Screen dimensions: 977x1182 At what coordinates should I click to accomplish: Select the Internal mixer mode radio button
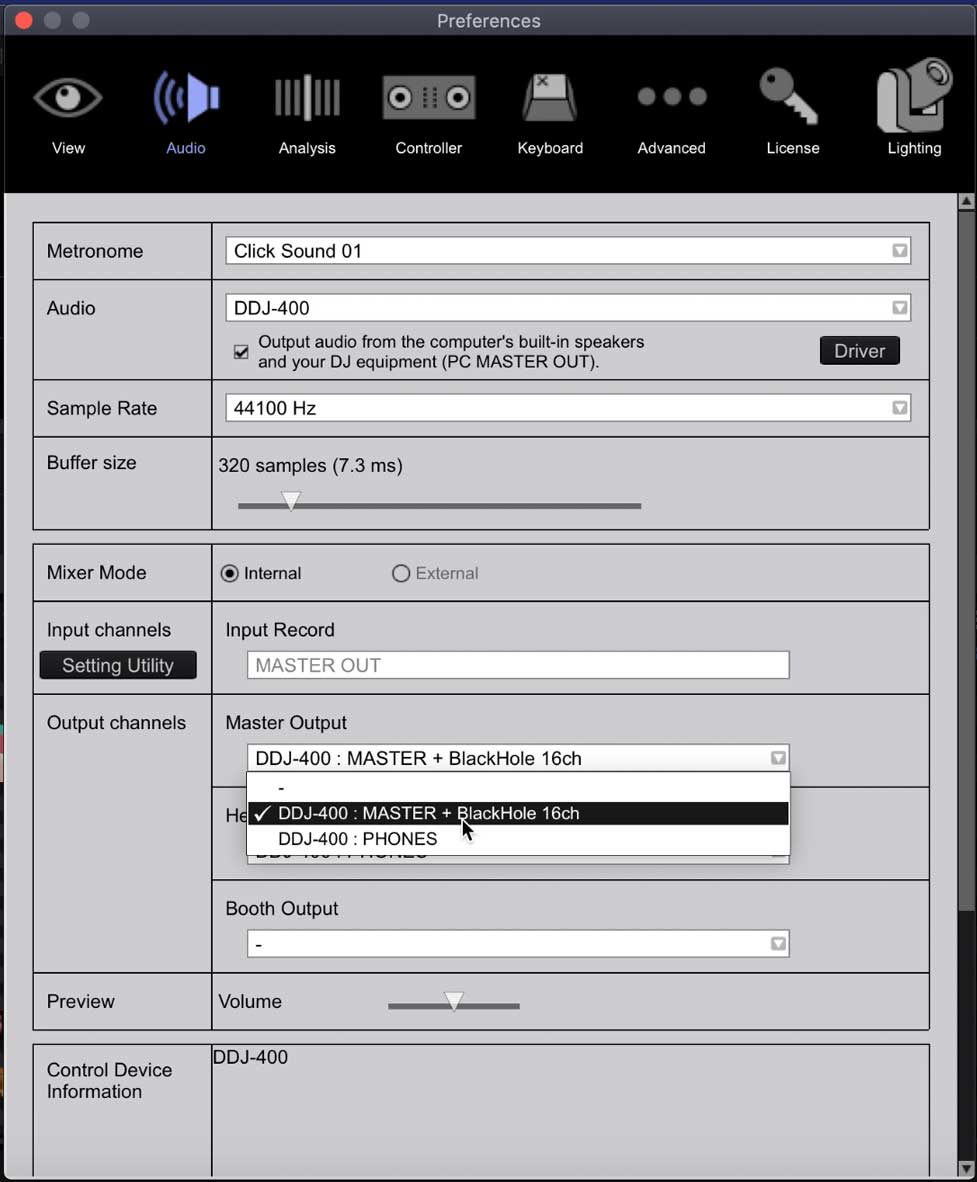pos(230,573)
